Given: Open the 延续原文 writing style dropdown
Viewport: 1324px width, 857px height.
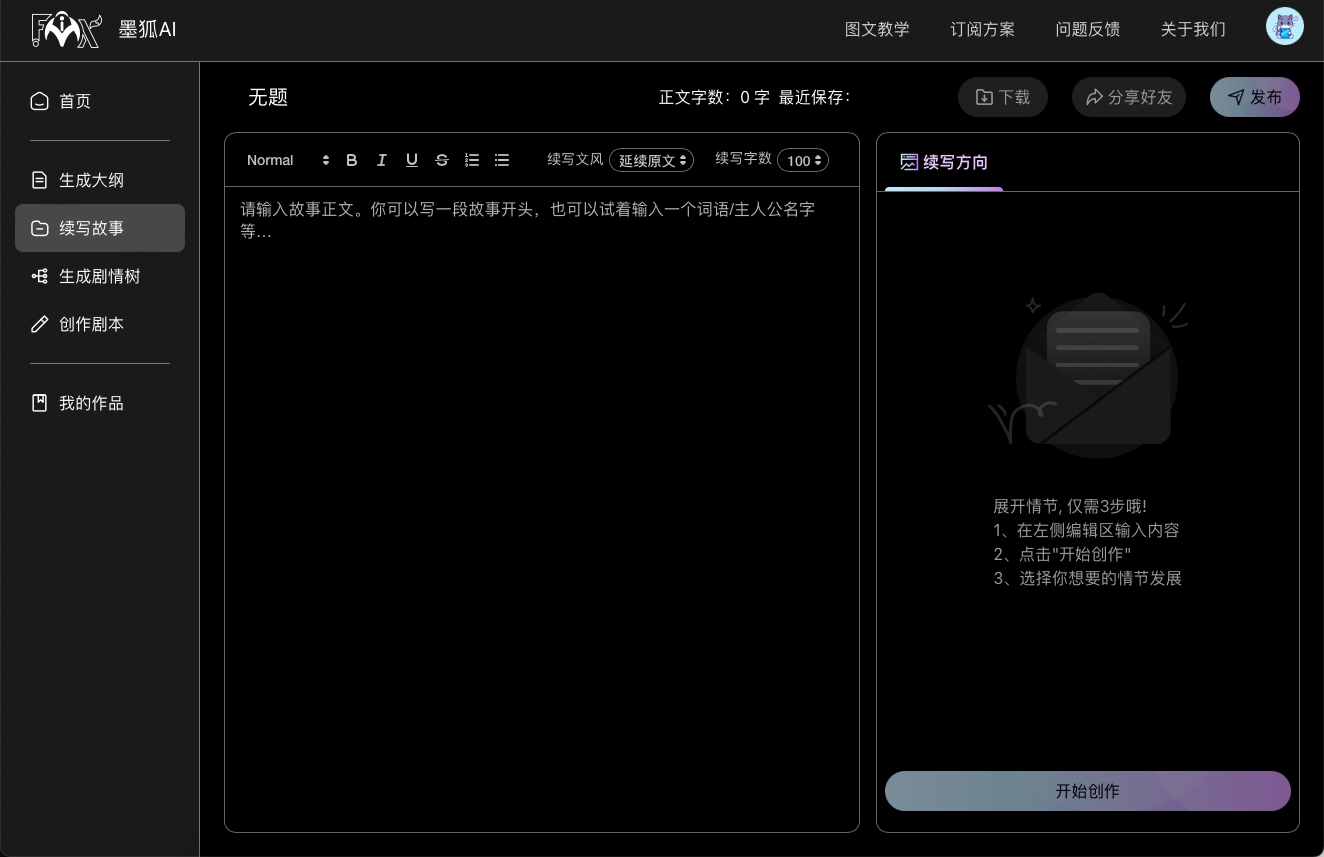Looking at the screenshot, I should click(x=652, y=160).
